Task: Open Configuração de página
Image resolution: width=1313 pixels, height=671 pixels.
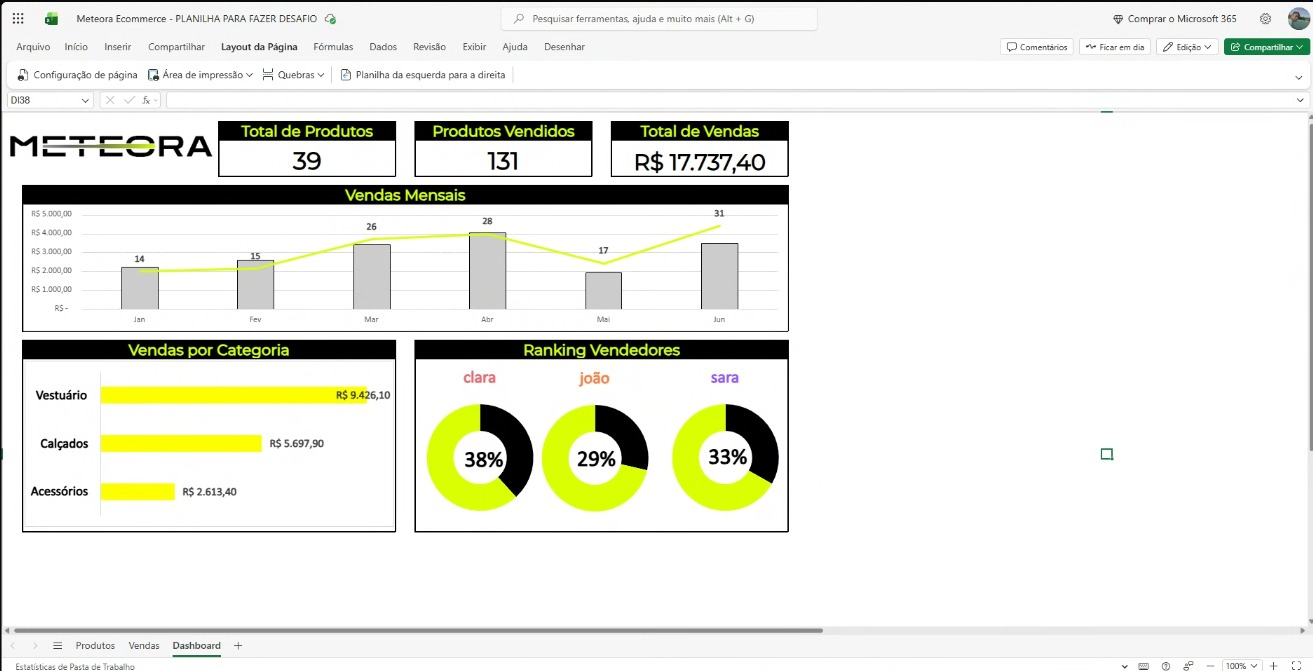Action: [77, 75]
